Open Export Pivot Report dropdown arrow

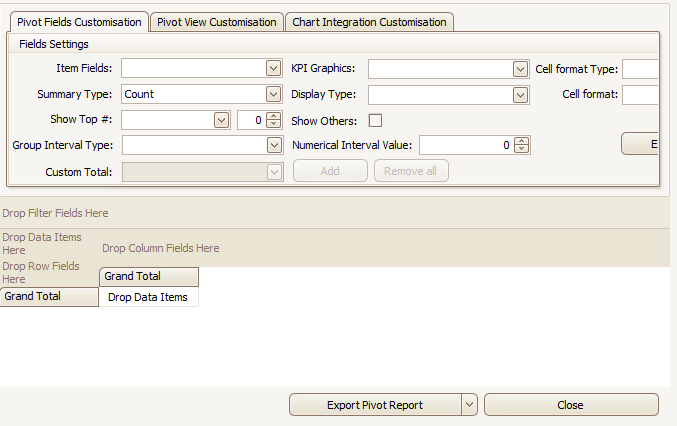pos(469,405)
